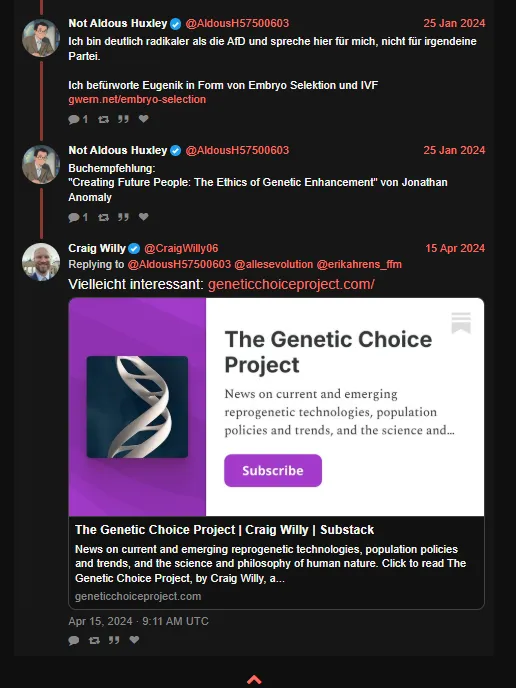Open the gwern.net/embryo-selection link
The width and height of the screenshot is (516, 688).
137,100
